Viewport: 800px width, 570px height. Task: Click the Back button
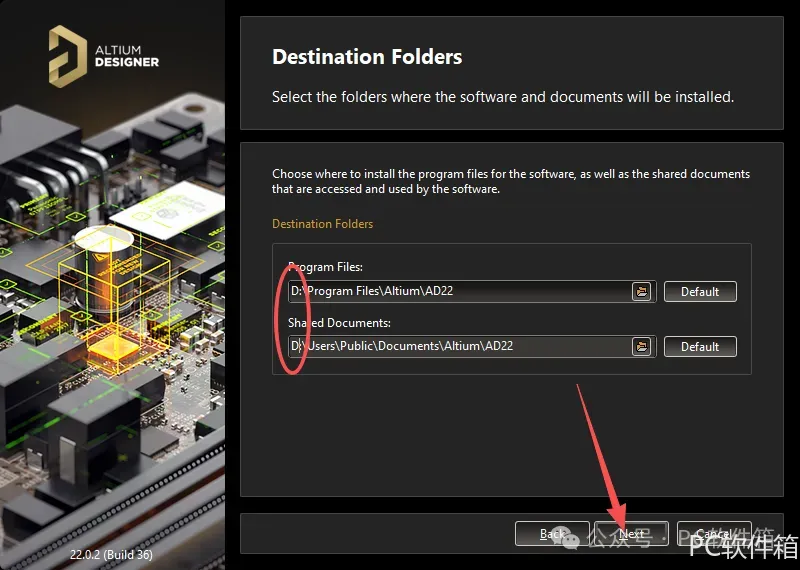[552, 534]
